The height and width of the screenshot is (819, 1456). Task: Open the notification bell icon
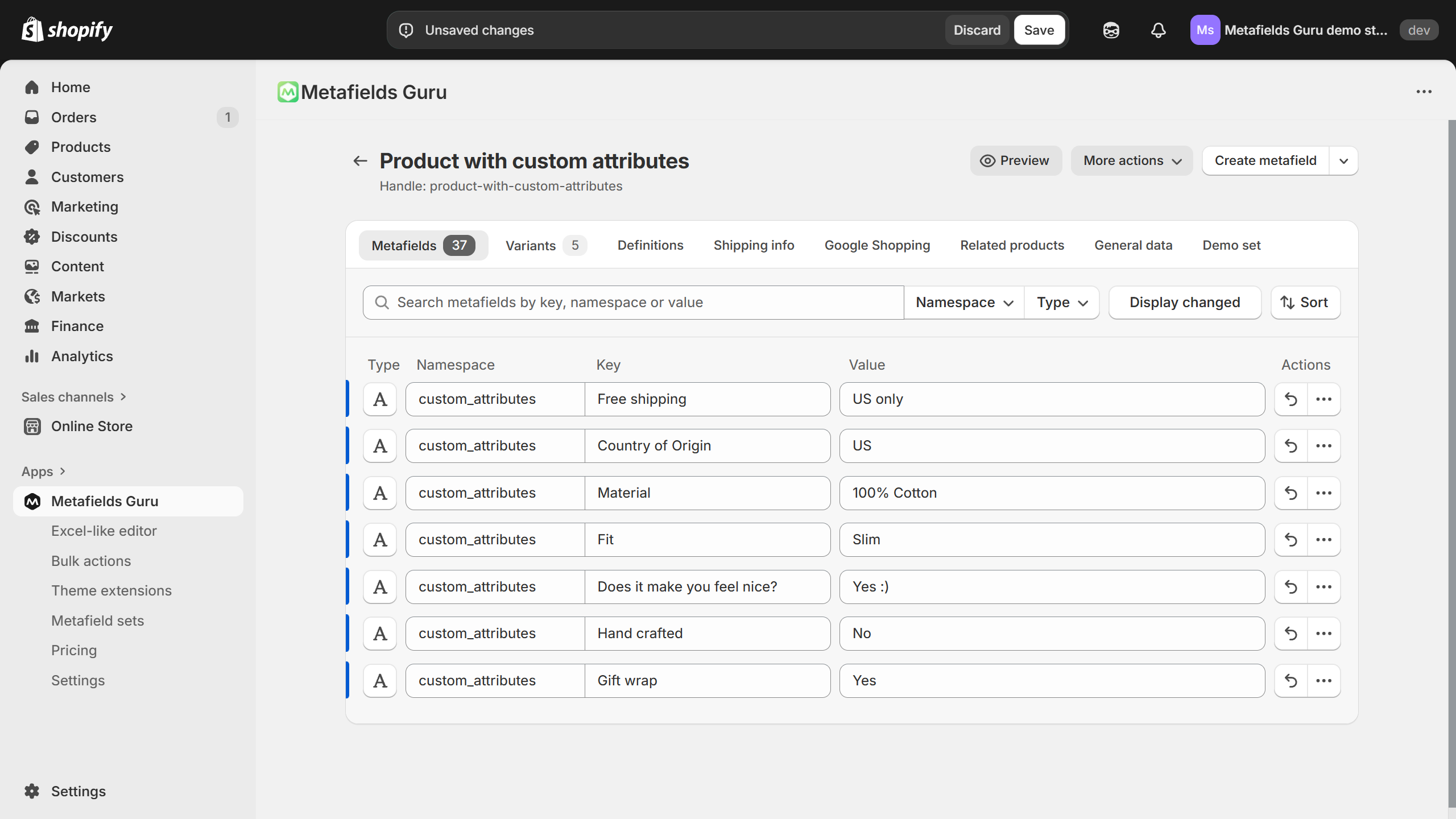[1157, 30]
